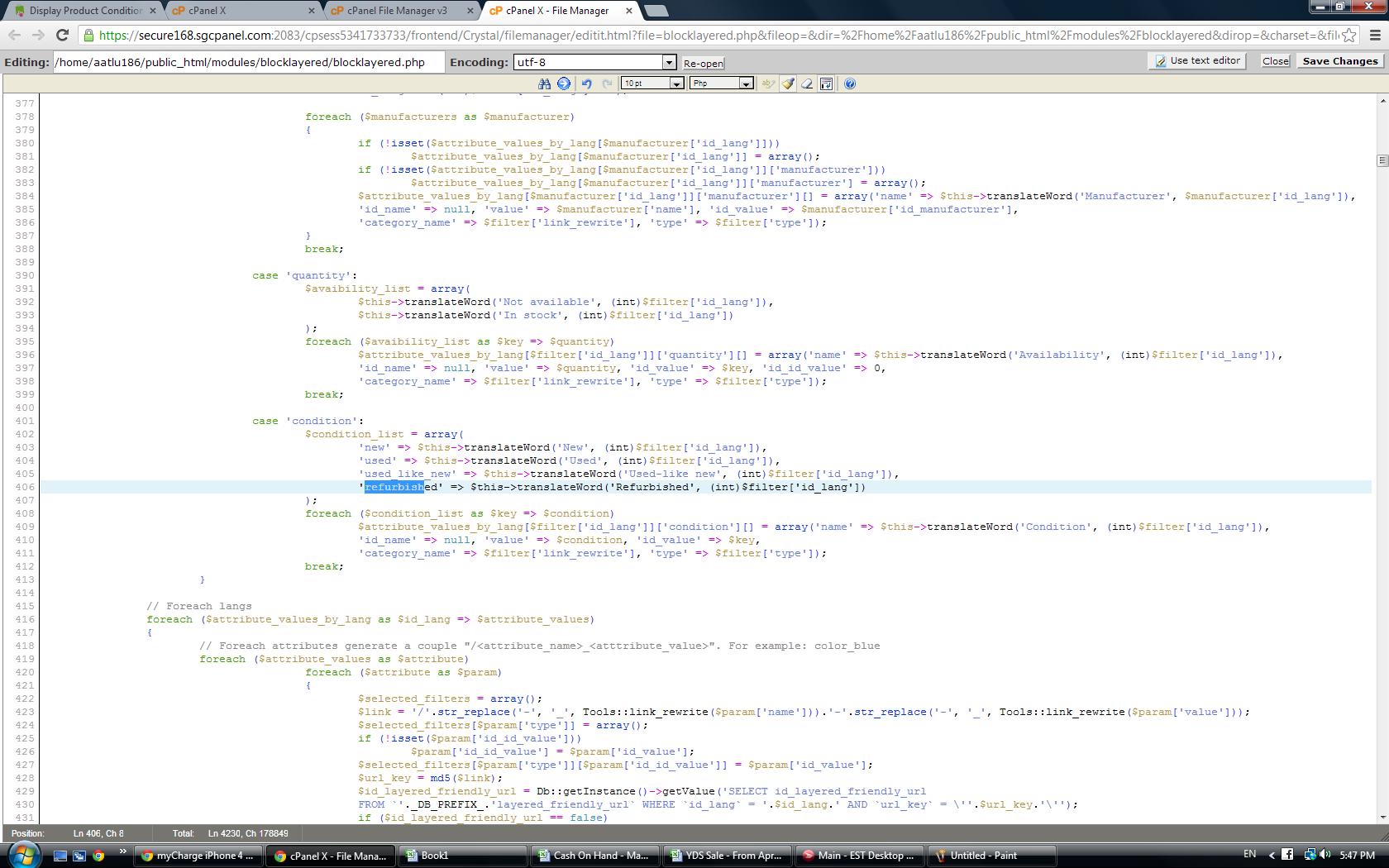Image resolution: width=1389 pixels, height=868 pixels.
Task: Open the Chrome menu icon
Action: pyautogui.click(x=1375, y=35)
